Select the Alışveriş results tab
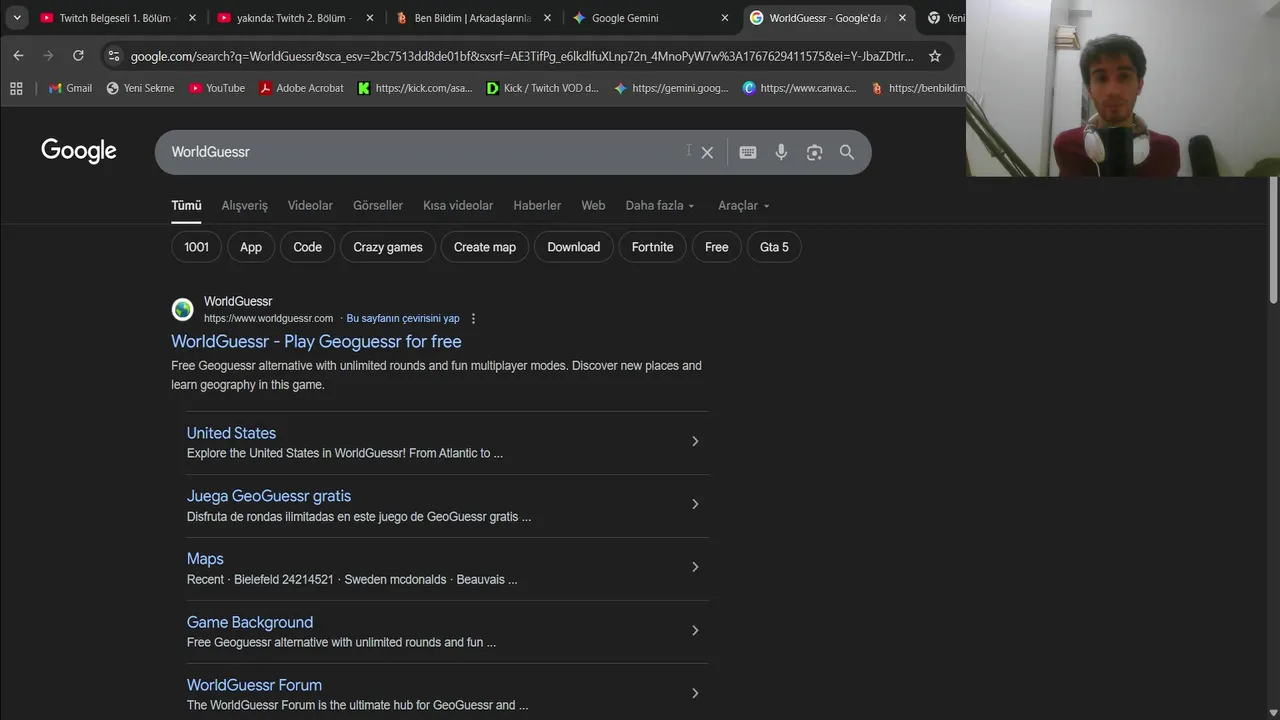The image size is (1280, 720). pos(244,205)
